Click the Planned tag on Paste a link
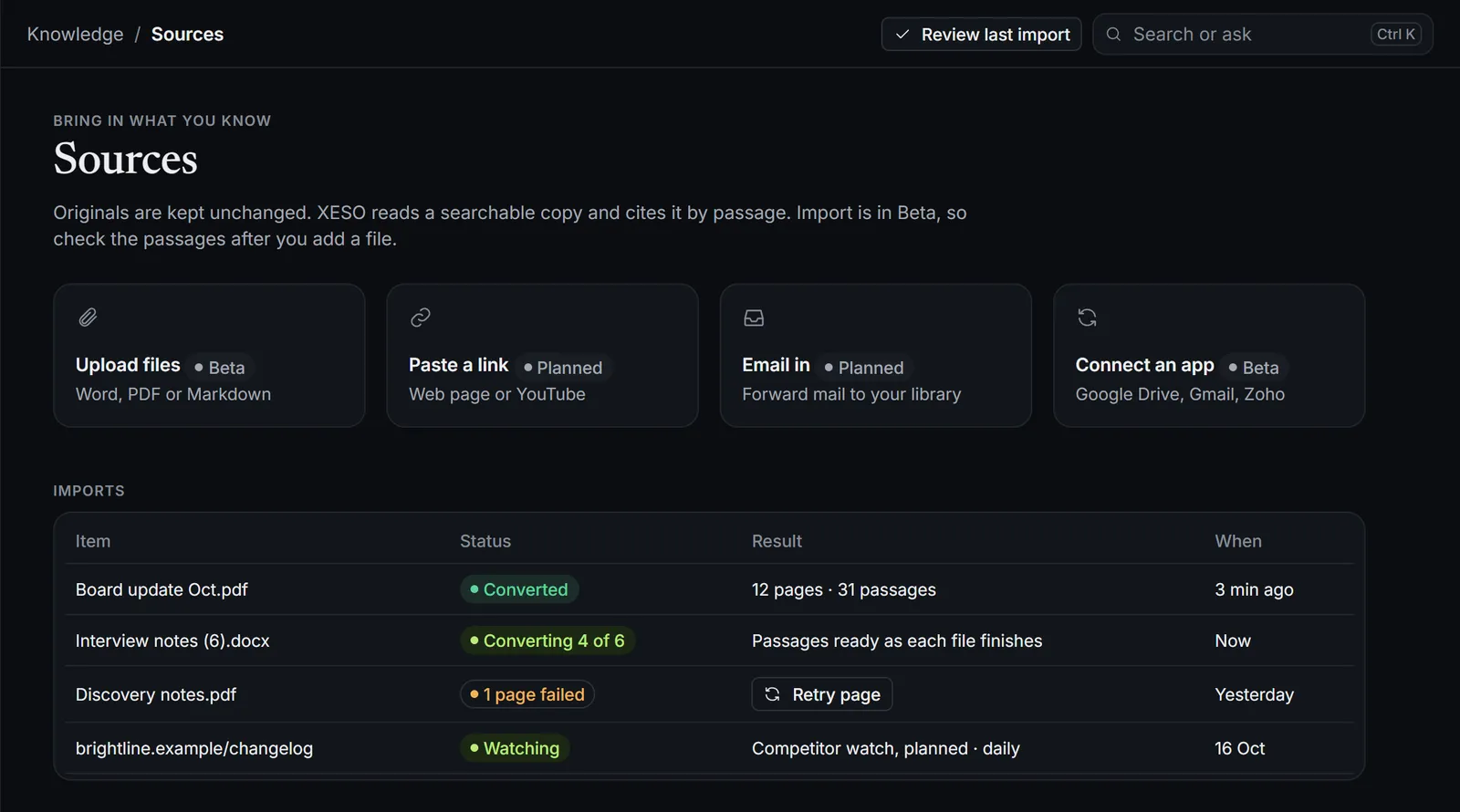The width and height of the screenshot is (1460, 812). 563,368
